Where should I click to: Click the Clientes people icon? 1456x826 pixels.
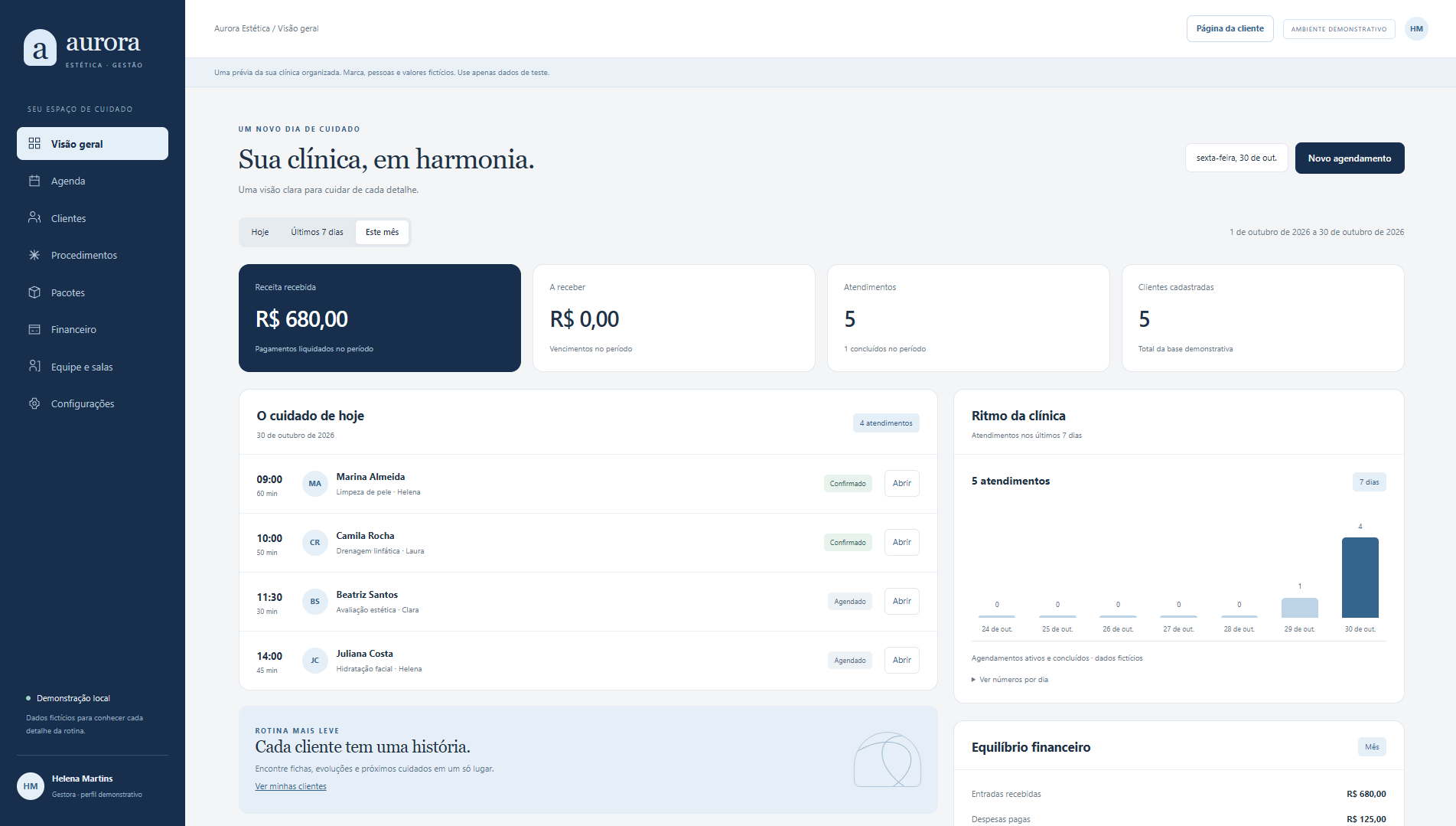pos(34,218)
